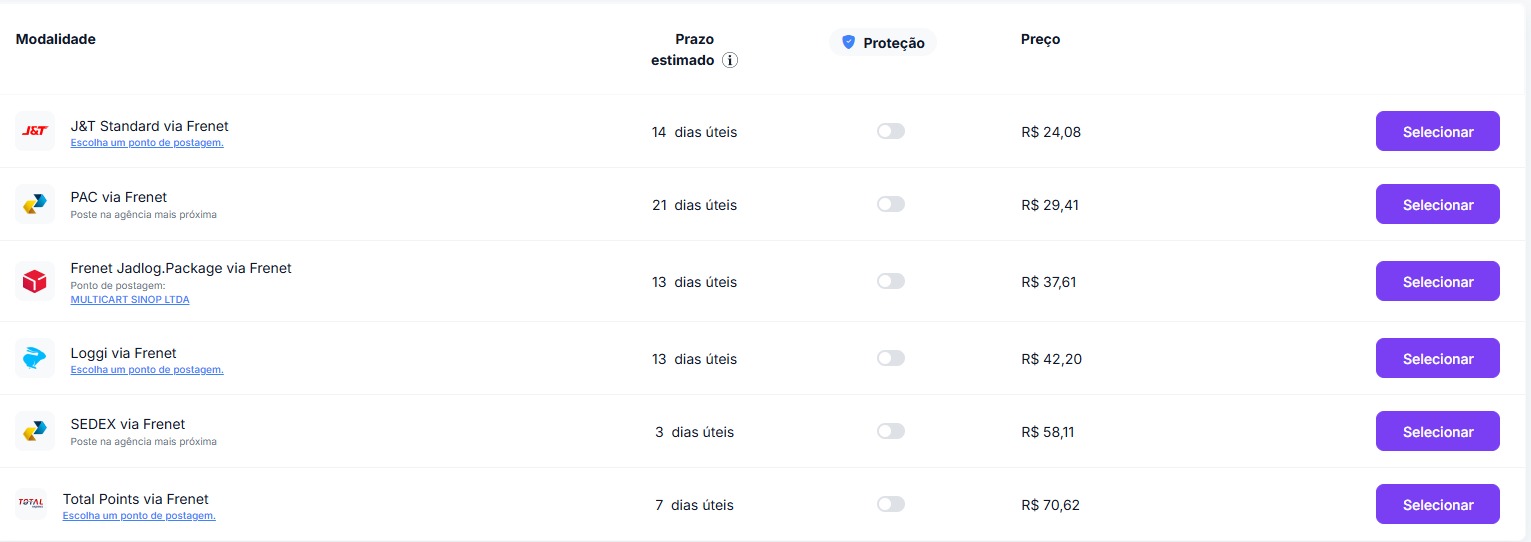
Task: Select the J&T Standard shipping option
Action: pos(1437,131)
